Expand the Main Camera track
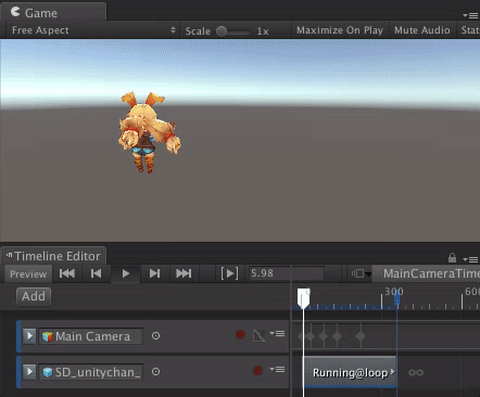Viewport: 480px width, 397px height. 29,336
